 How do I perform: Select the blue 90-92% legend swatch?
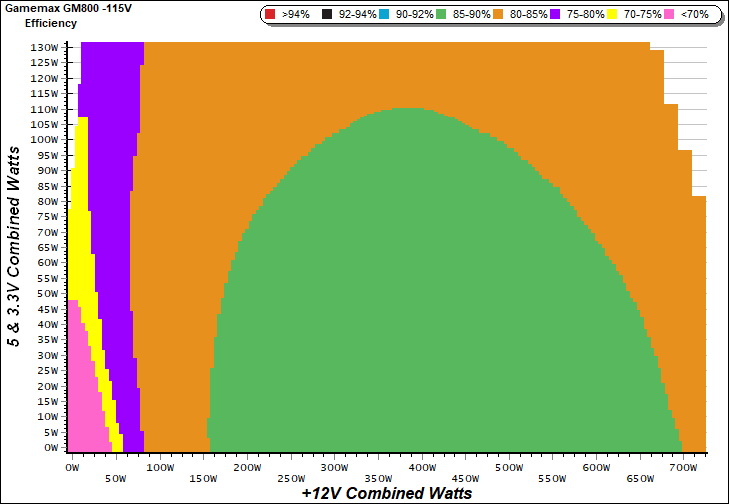click(x=386, y=15)
